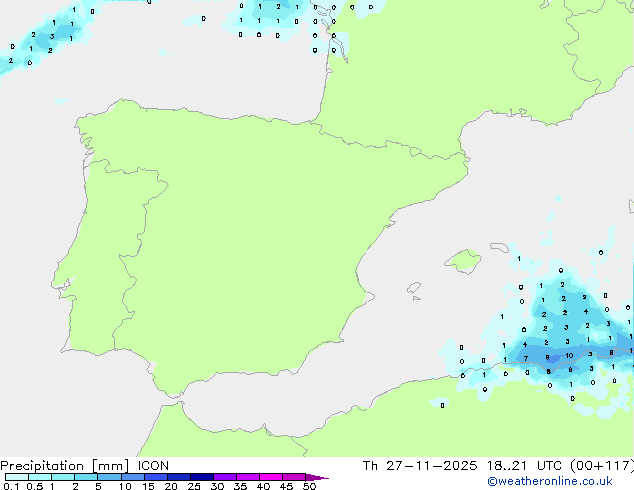Click the 1–2 mm legend color swatch
The height and width of the screenshot is (490, 634).
pyautogui.click(x=63, y=477)
